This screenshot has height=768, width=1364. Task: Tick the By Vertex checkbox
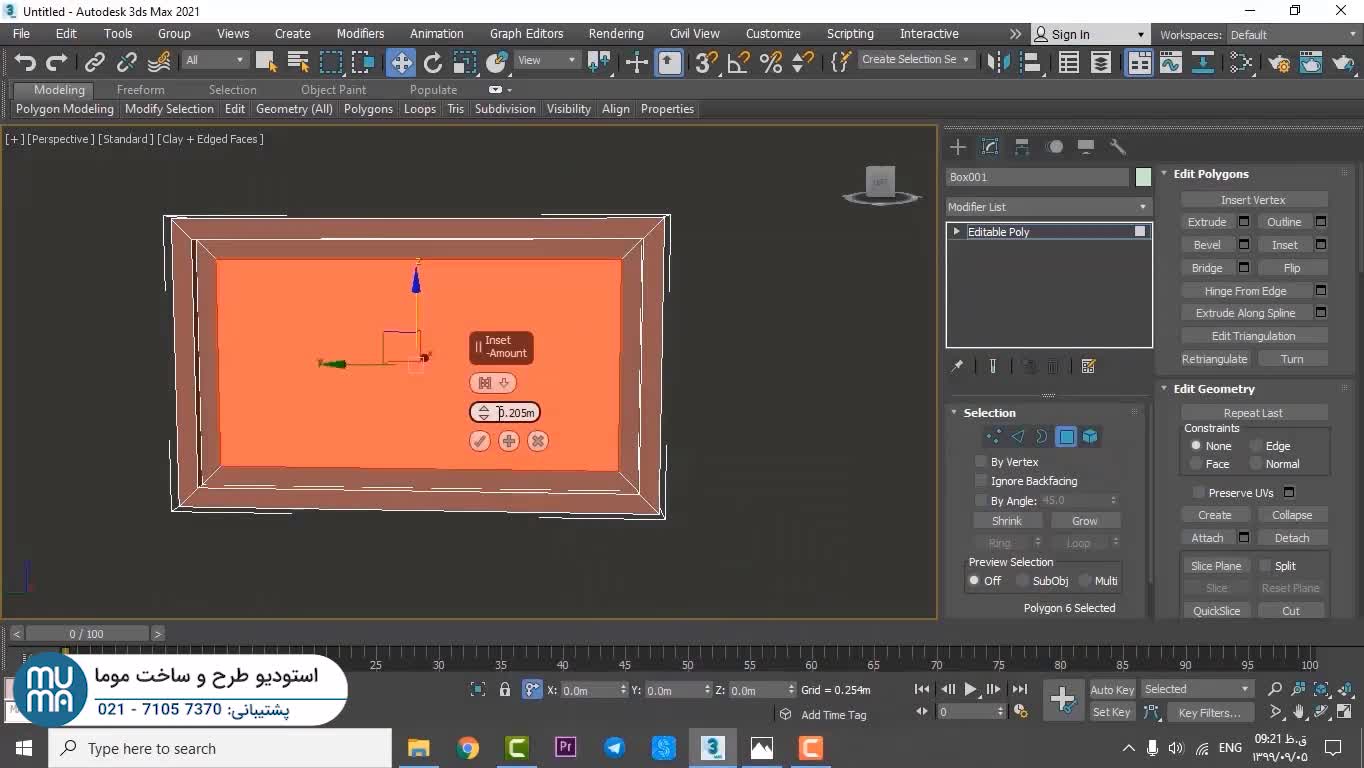coord(981,462)
